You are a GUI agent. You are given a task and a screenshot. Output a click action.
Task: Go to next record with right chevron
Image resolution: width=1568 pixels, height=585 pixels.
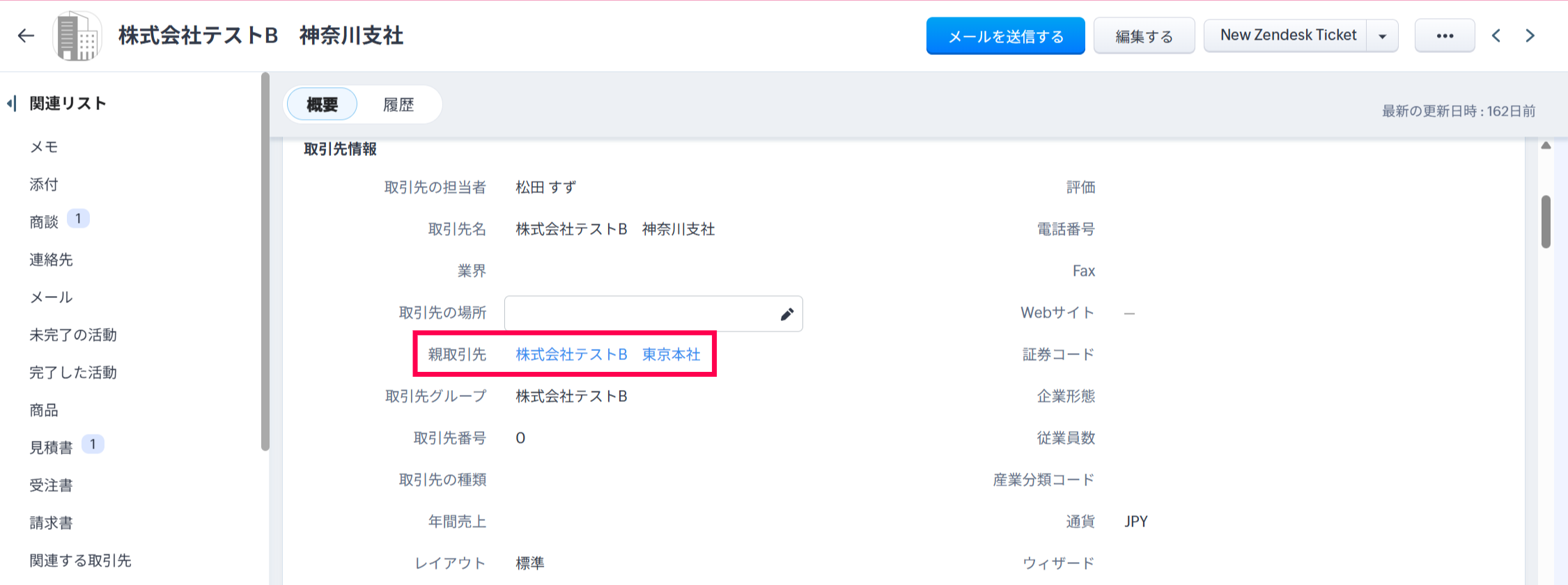[x=1530, y=36]
